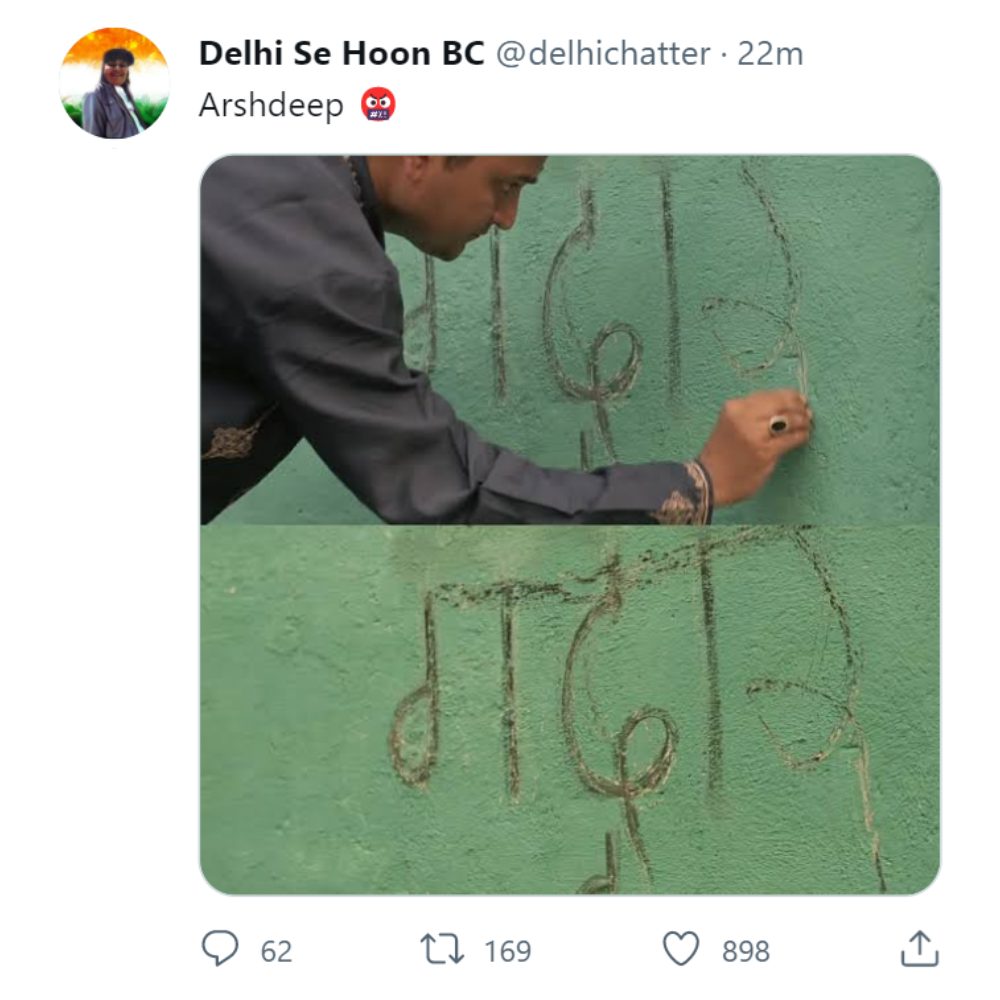Viewport: 1000px width, 1000px height.
Task: Click the ring on the man's hand
Action: click(778, 425)
